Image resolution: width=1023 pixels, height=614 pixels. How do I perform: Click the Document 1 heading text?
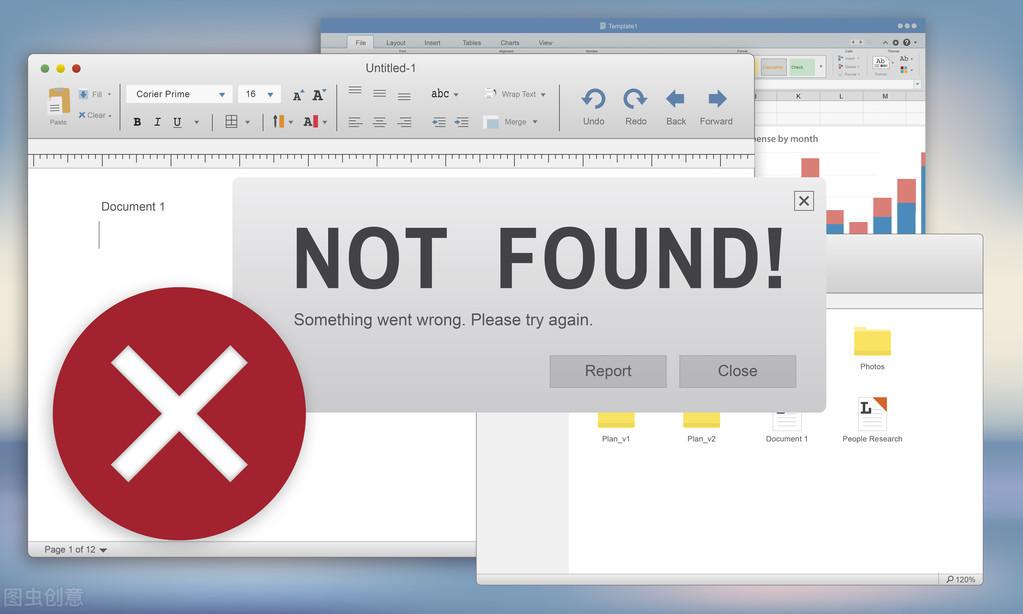[133, 207]
